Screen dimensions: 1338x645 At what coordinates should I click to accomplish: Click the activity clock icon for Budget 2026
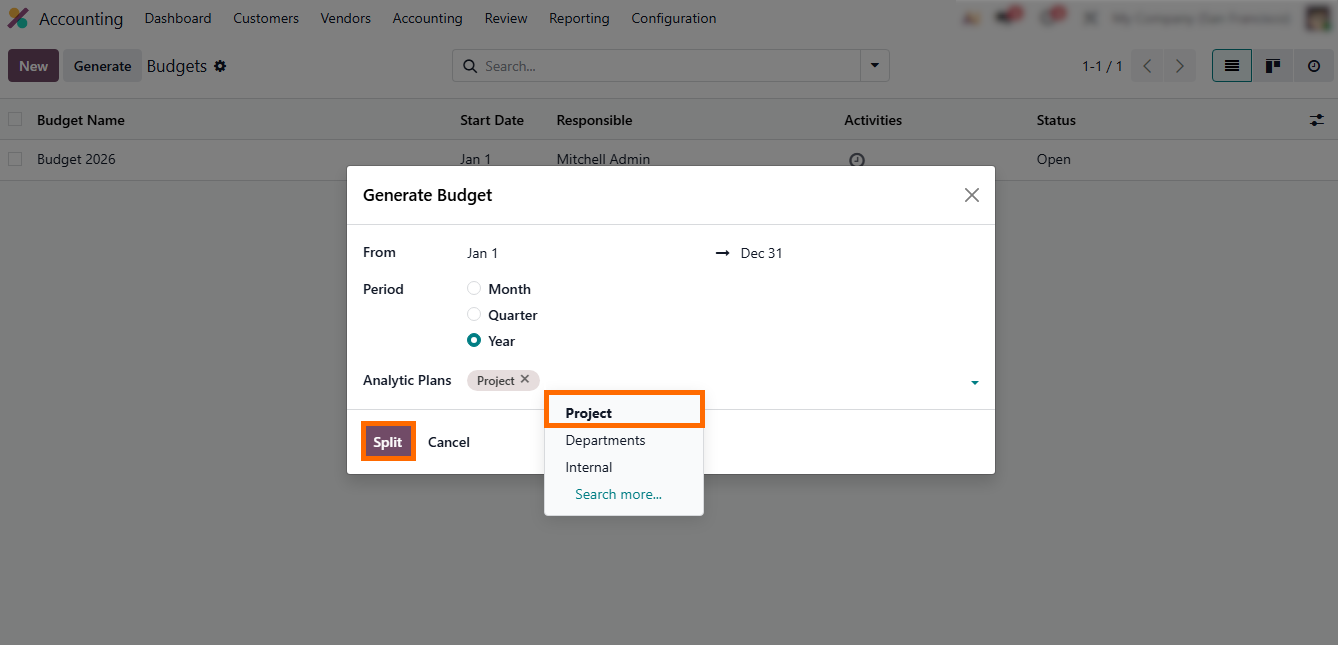click(856, 160)
